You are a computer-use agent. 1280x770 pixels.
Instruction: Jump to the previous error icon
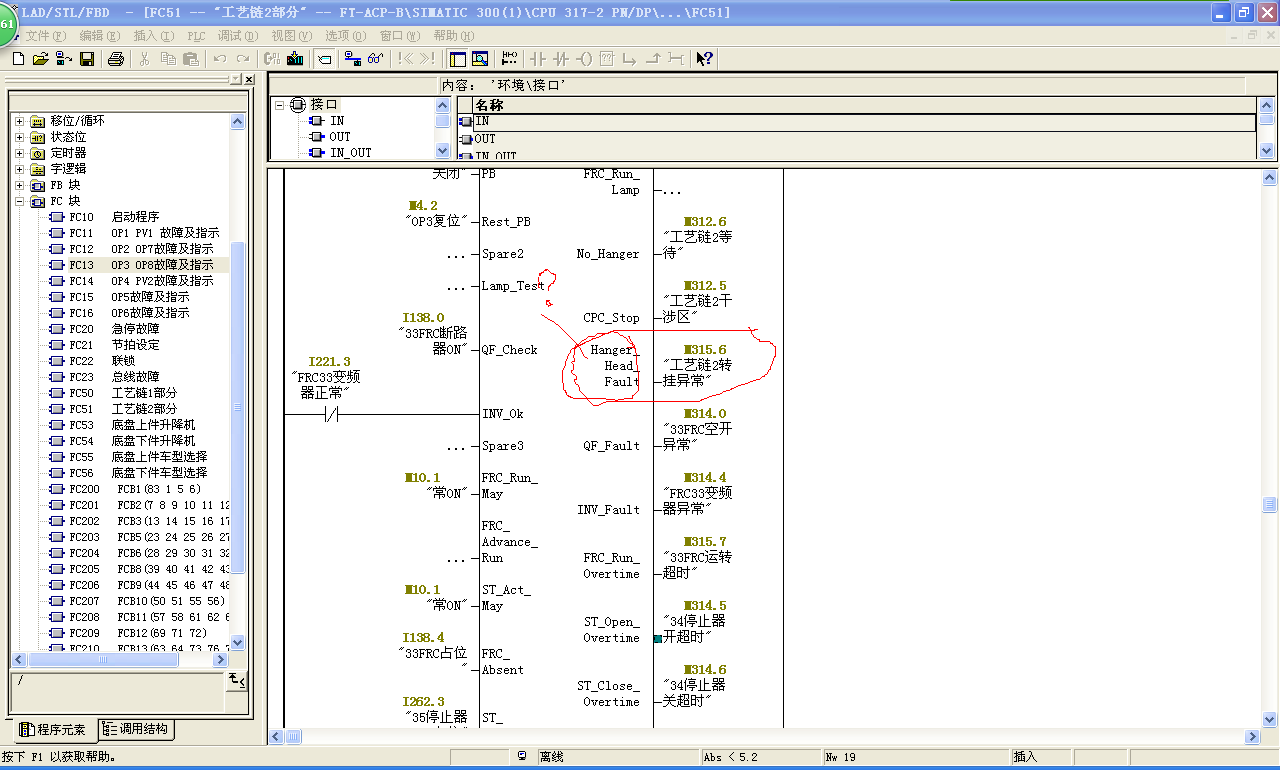405,59
